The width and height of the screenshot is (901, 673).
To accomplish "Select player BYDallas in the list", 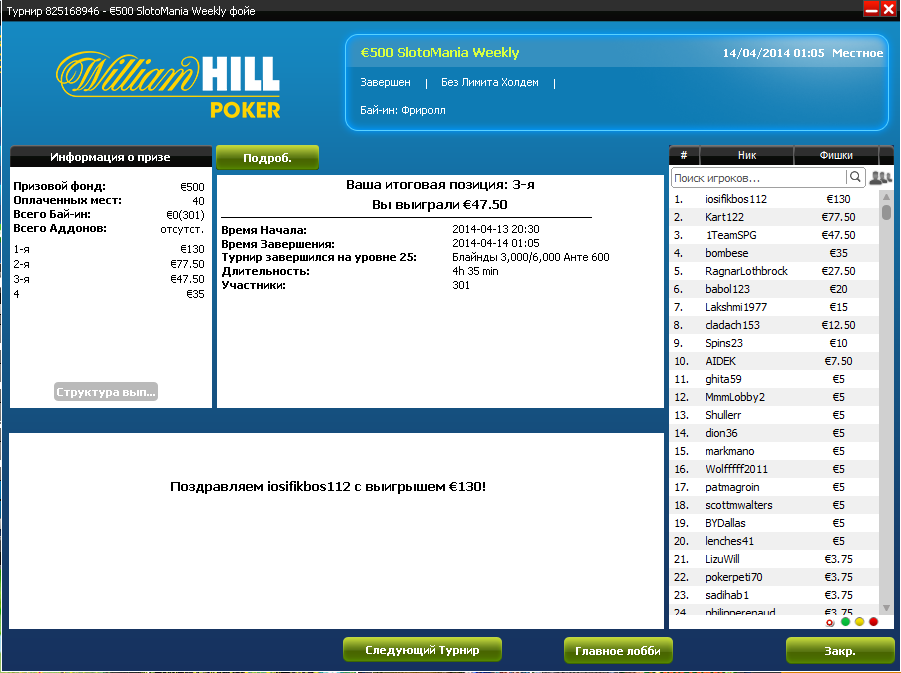I will coord(775,523).
